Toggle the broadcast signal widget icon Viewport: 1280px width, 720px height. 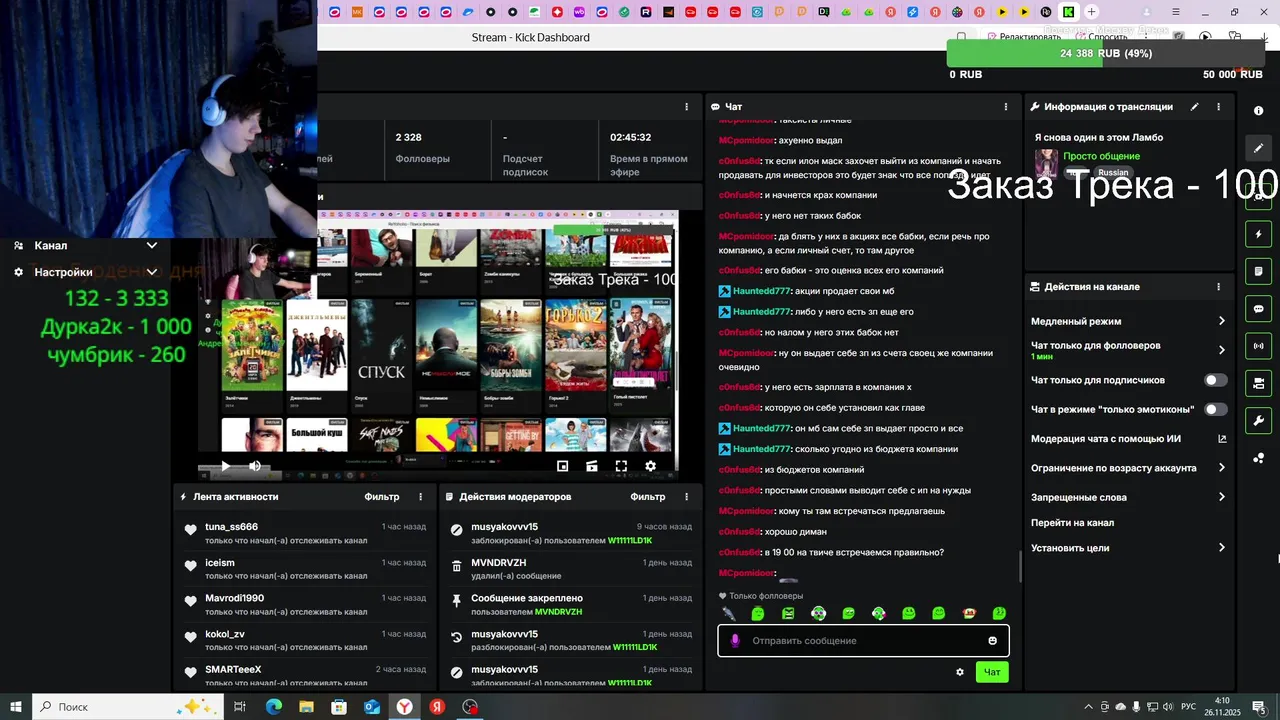coord(1258,346)
